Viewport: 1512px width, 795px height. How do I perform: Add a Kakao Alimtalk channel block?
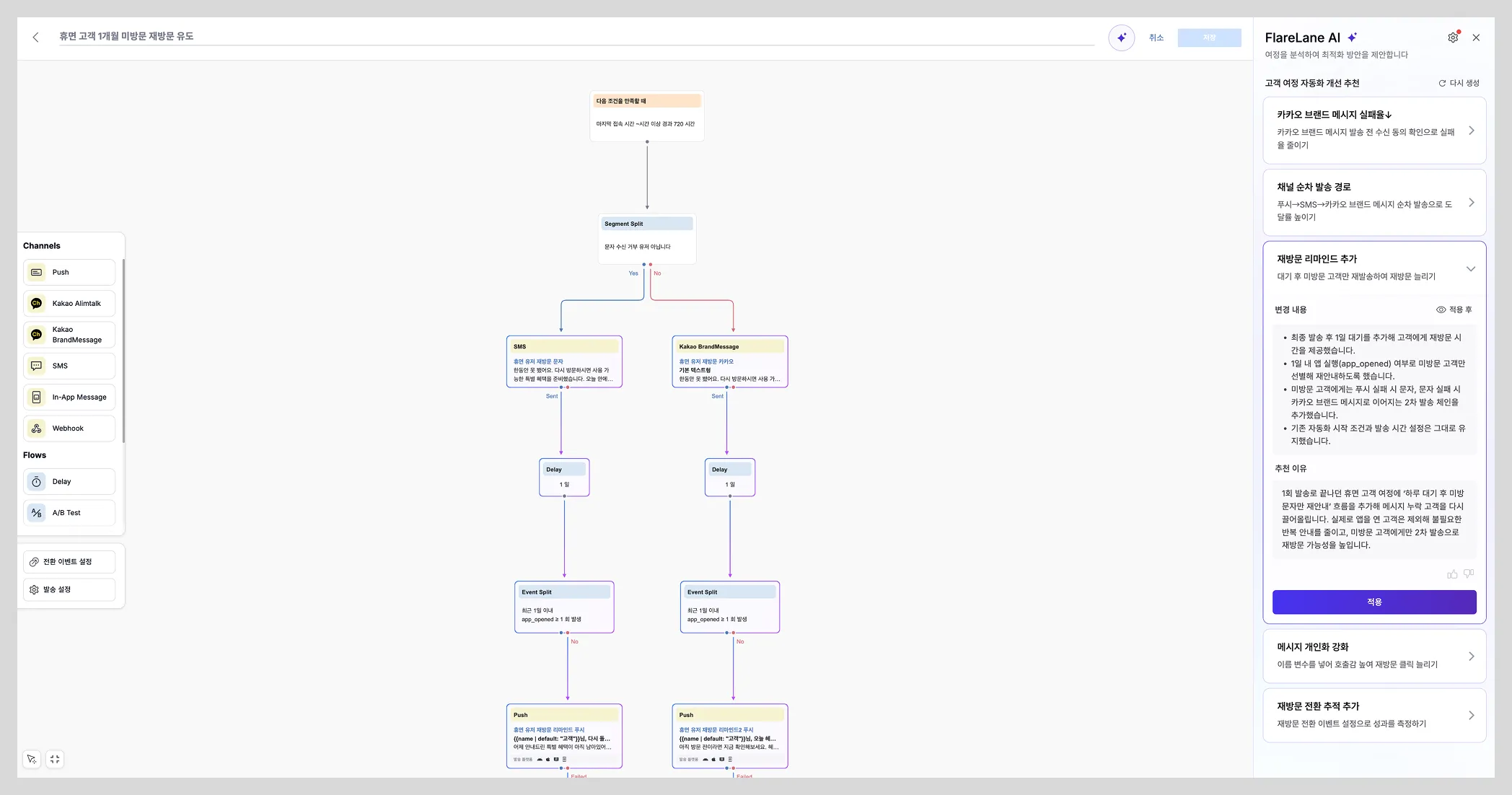pyautogui.click(x=69, y=303)
